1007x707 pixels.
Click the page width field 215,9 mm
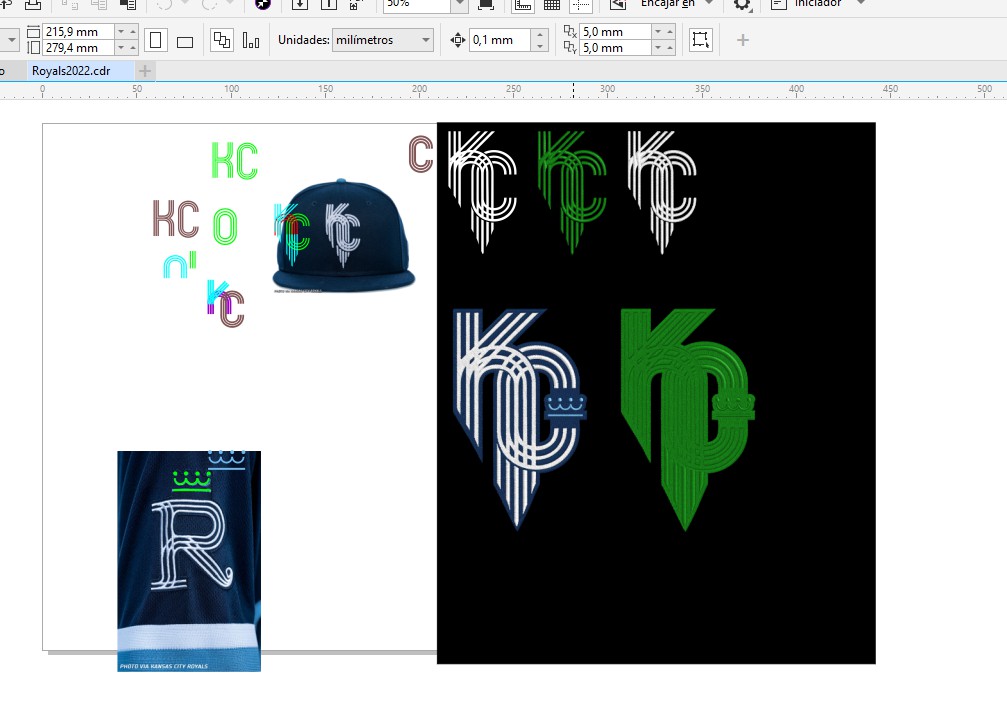(x=78, y=31)
